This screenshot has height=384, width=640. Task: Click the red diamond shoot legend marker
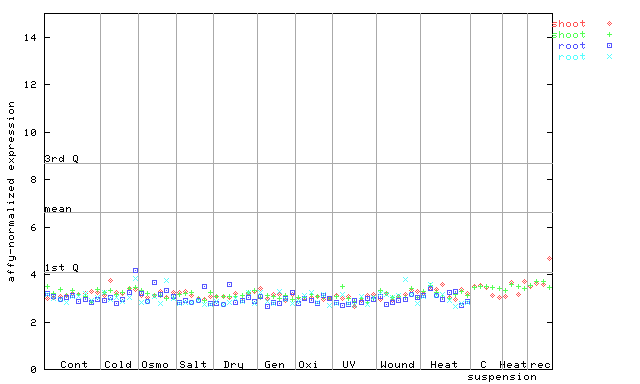[609, 24]
